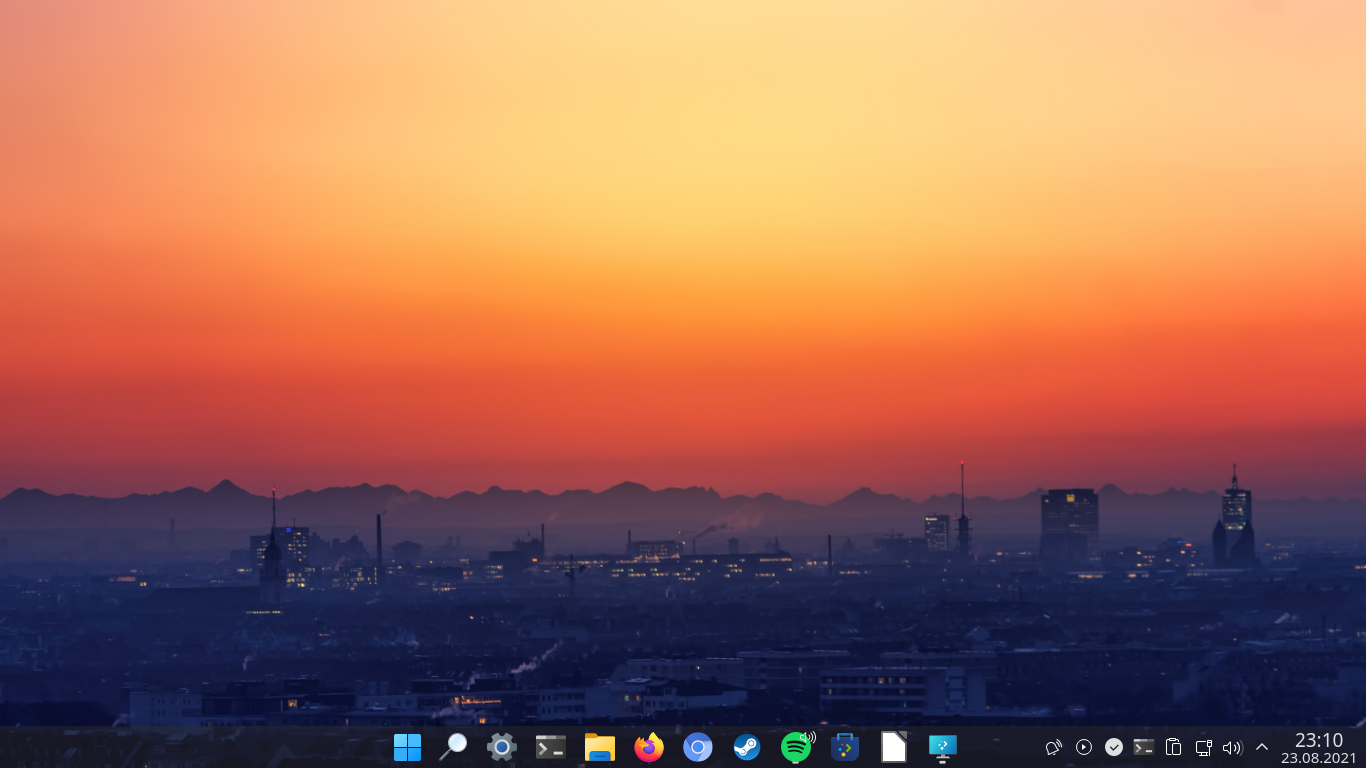
Task: Launch Firefox browser
Action: pyautogui.click(x=649, y=747)
